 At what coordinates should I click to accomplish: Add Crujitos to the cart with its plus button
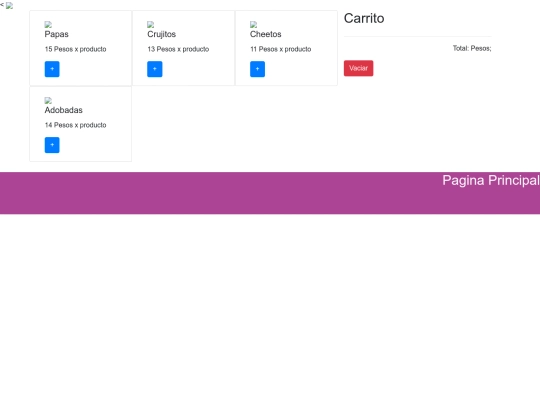155,69
